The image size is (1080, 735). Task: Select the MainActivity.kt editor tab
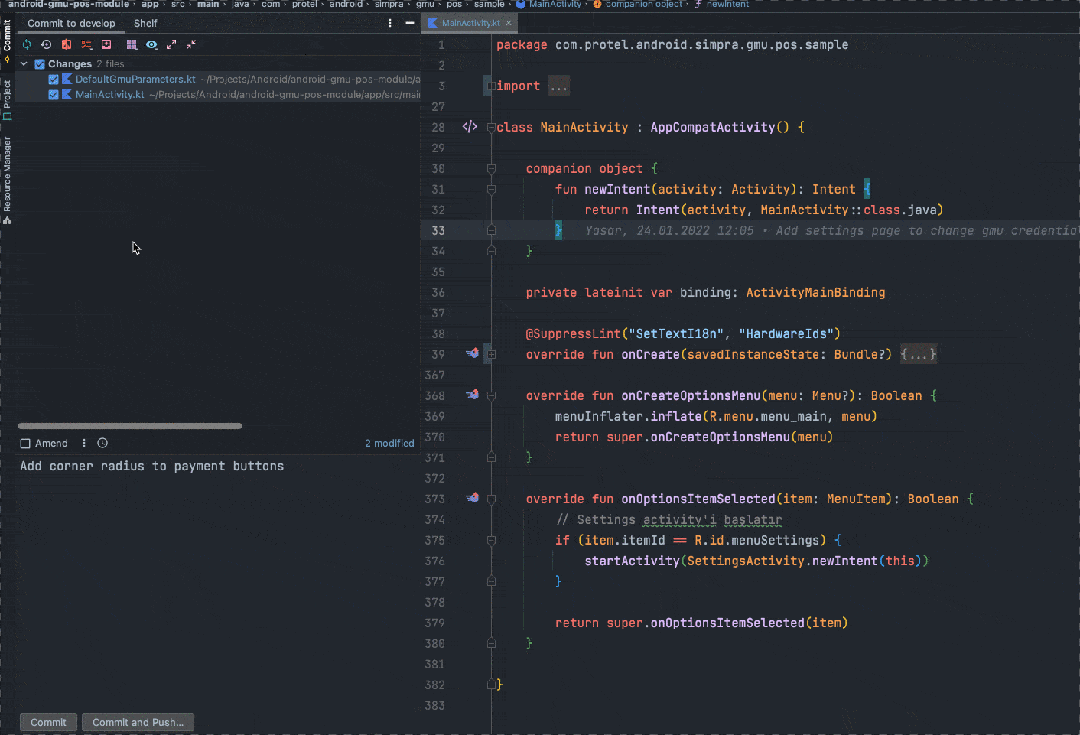470,23
